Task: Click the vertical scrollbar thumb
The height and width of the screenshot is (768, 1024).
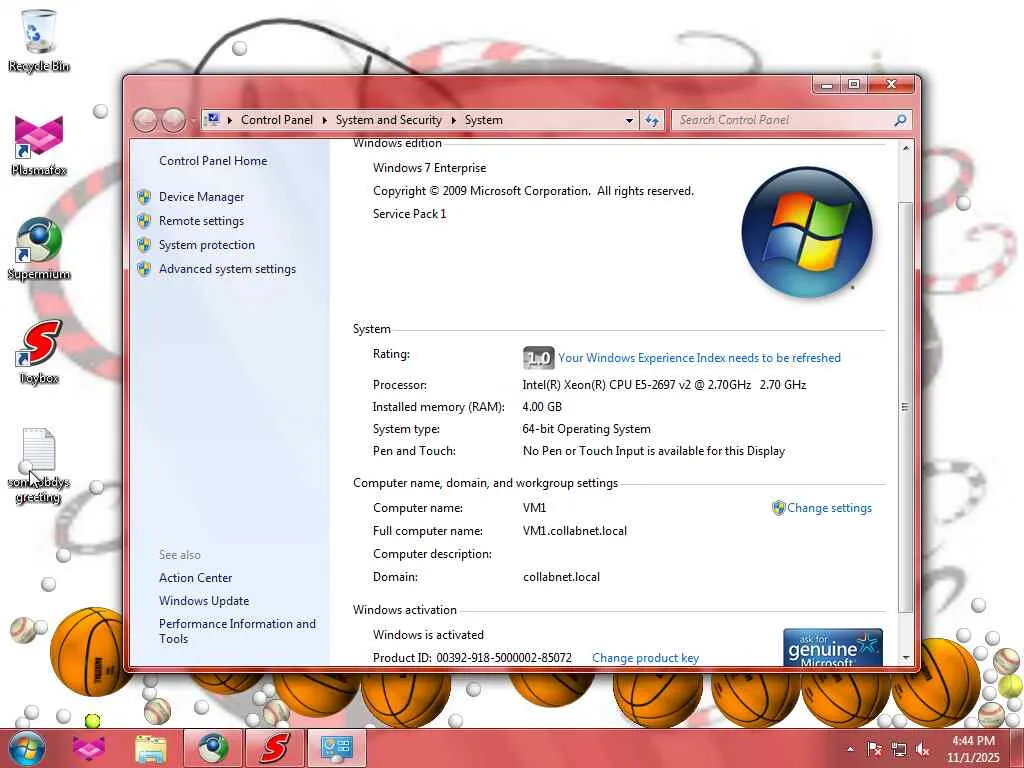Action: point(905,408)
